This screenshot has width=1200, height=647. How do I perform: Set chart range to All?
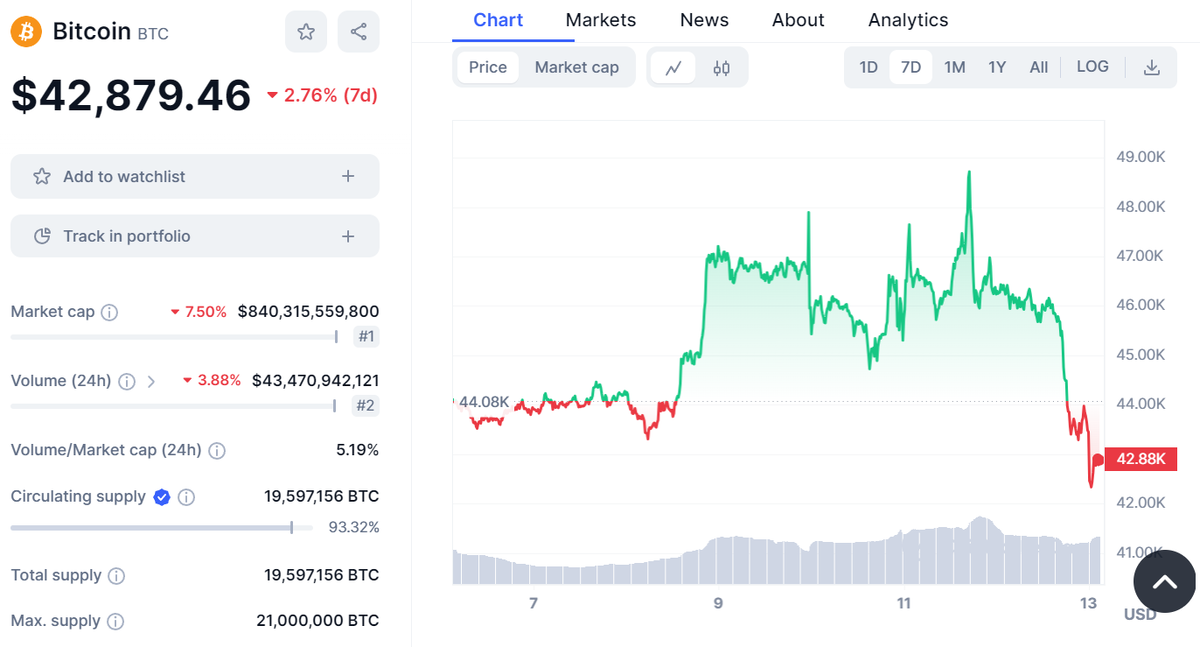click(1039, 67)
